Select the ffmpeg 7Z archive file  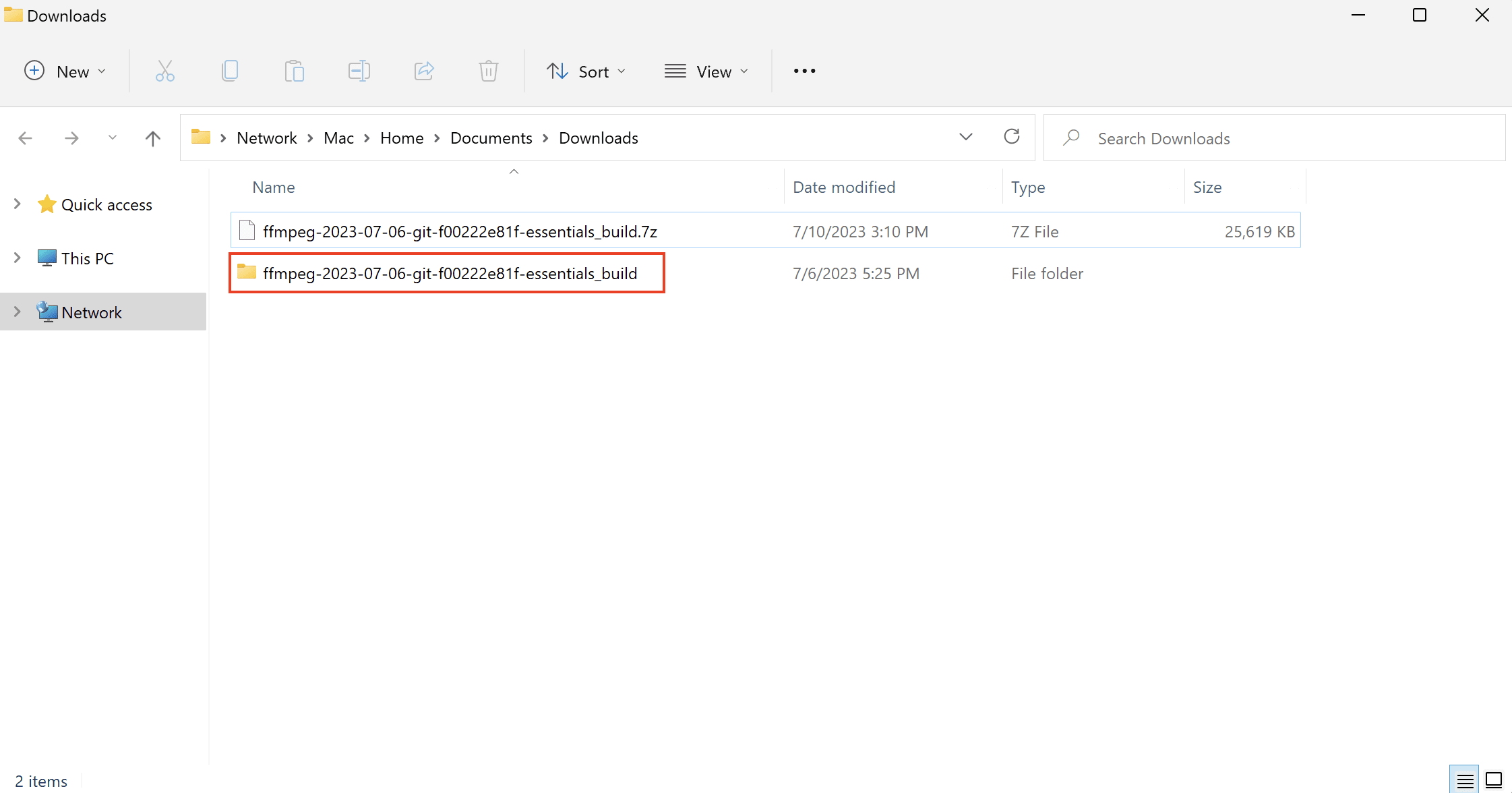[x=459, y=231]
